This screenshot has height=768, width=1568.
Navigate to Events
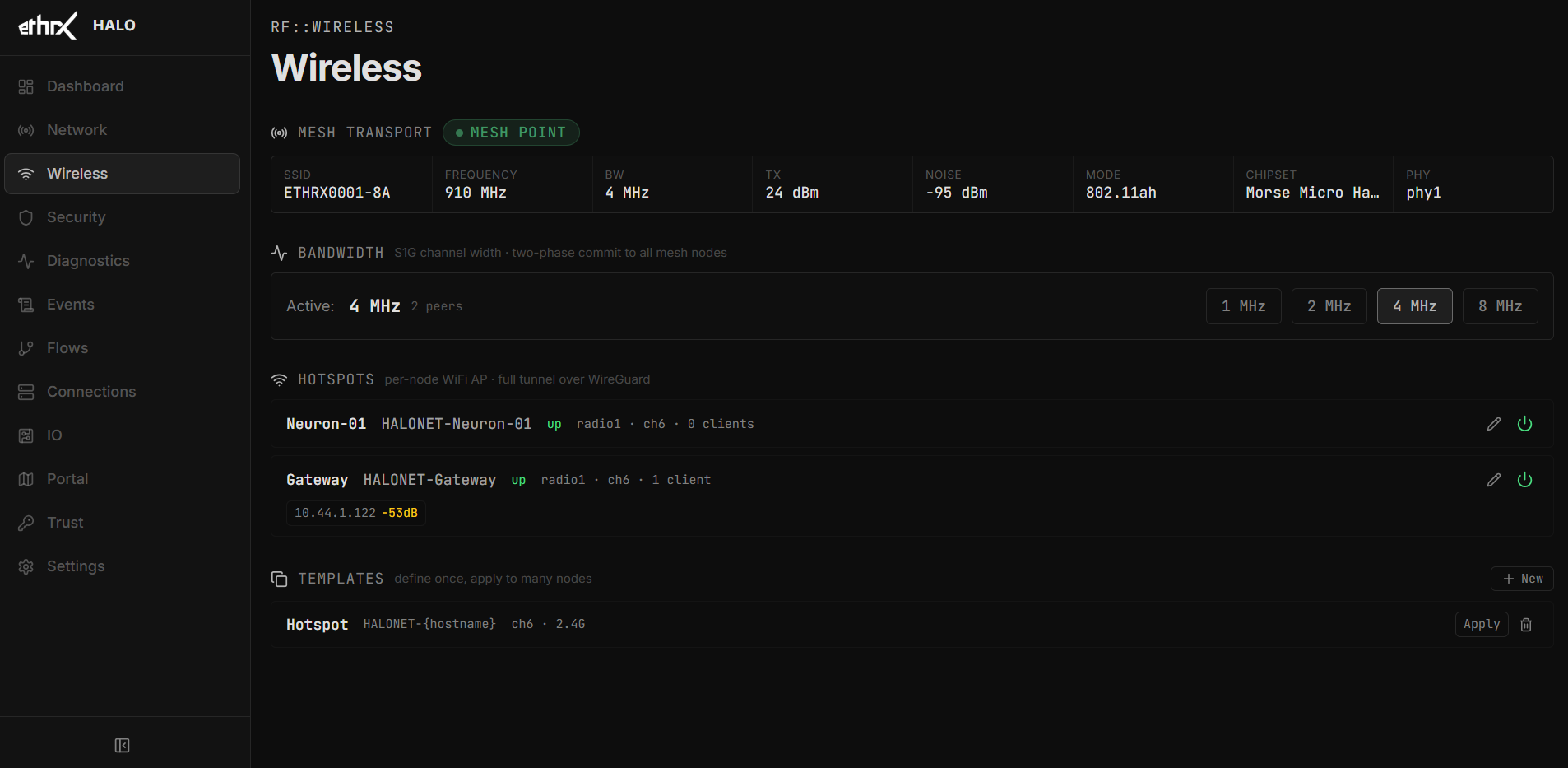[x=122, y=305]
